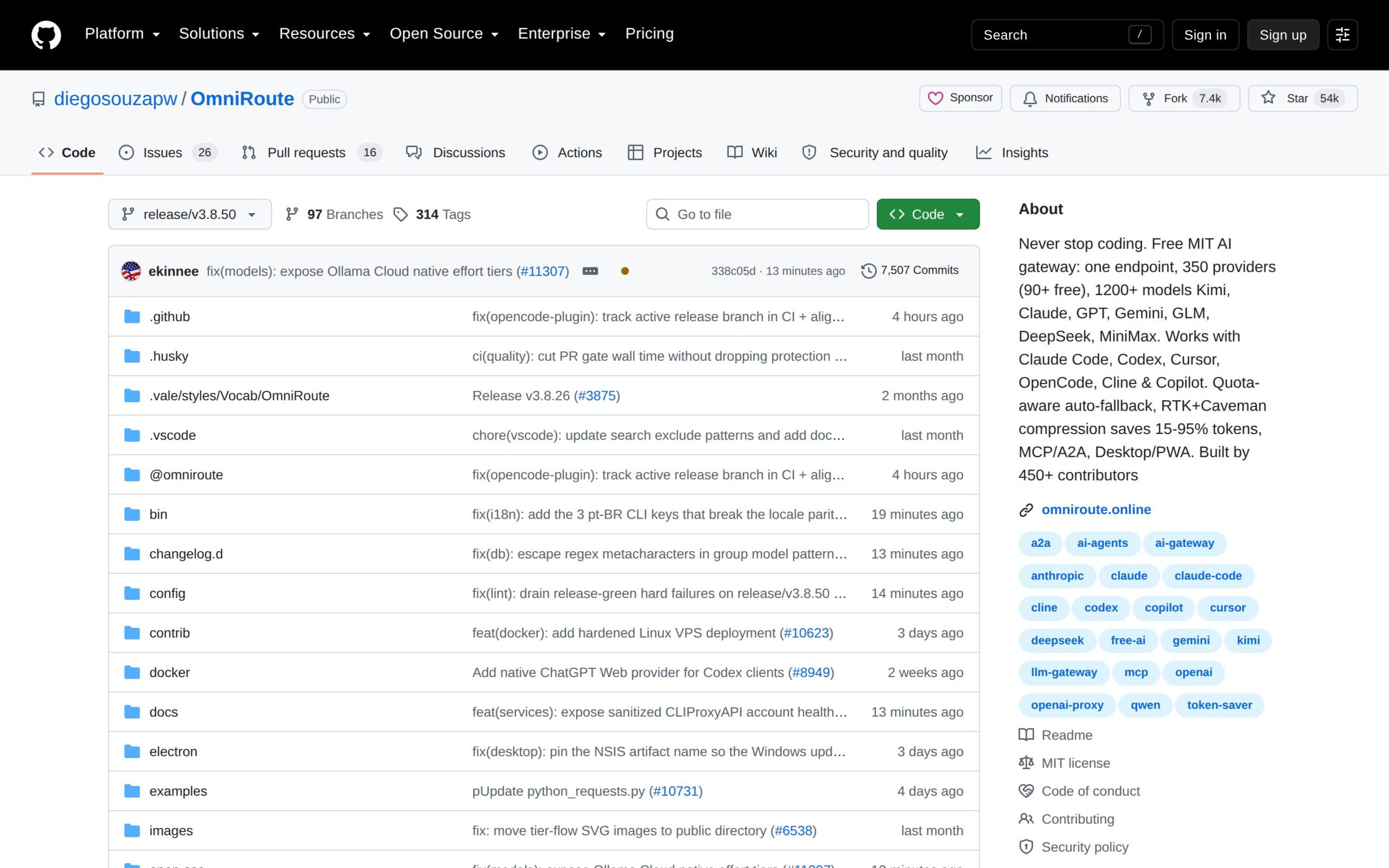
Task: Click the Sign up button
Action: pyautogui.click(x=1282, y=35)
